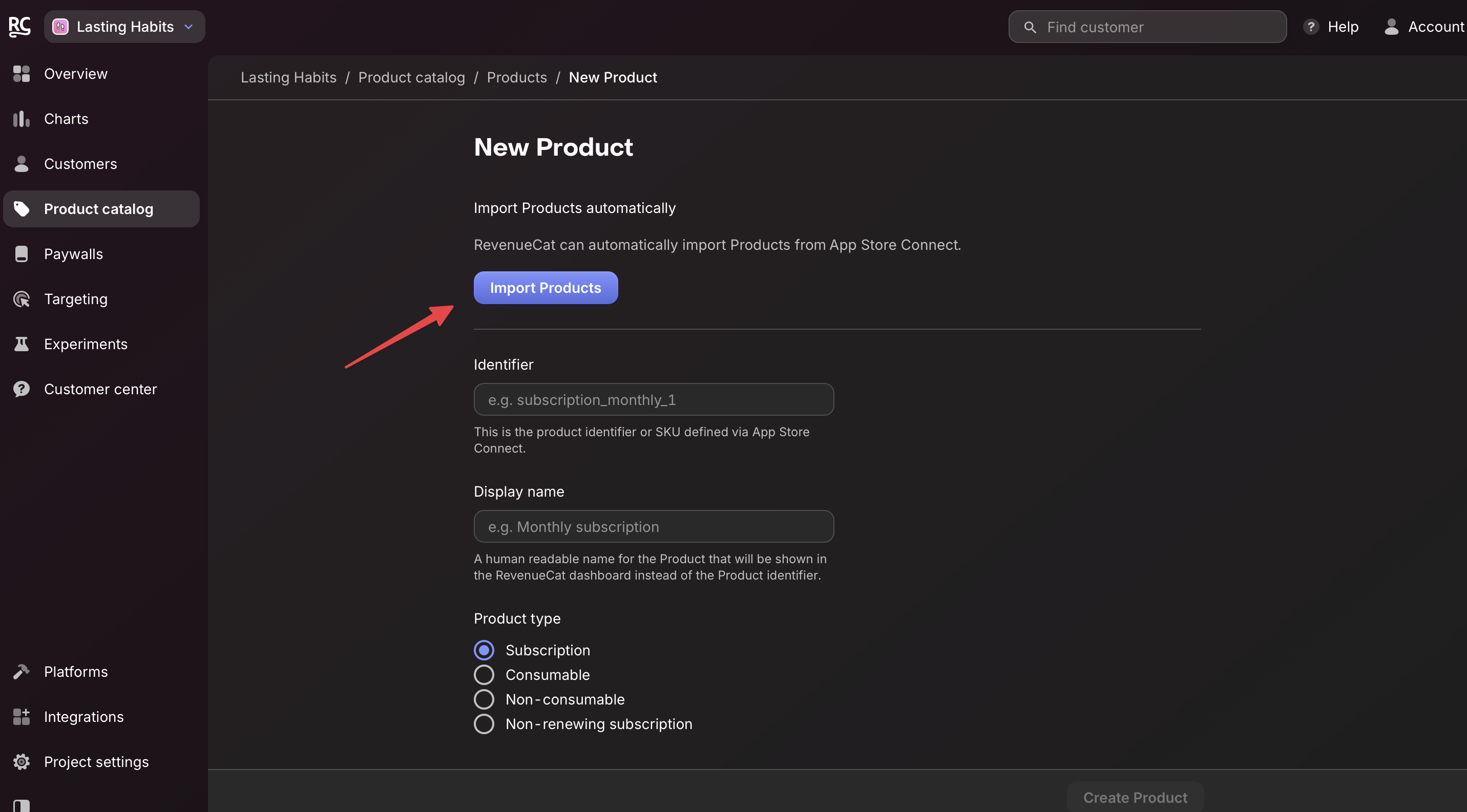Click the Integrations grid-plus icon

click(x=21, y=716)
